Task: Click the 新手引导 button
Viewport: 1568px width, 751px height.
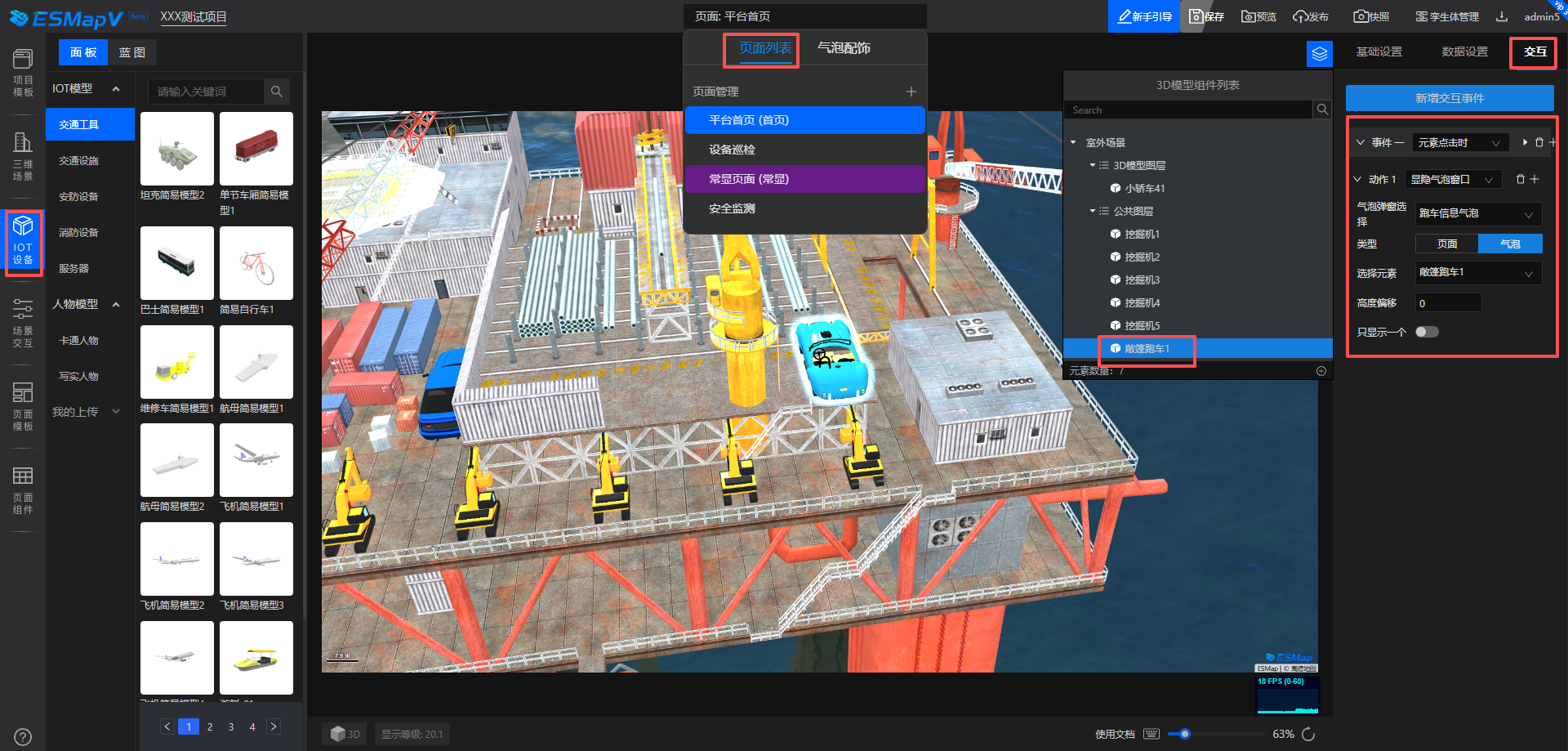Action: click(x=1143, y=16)
